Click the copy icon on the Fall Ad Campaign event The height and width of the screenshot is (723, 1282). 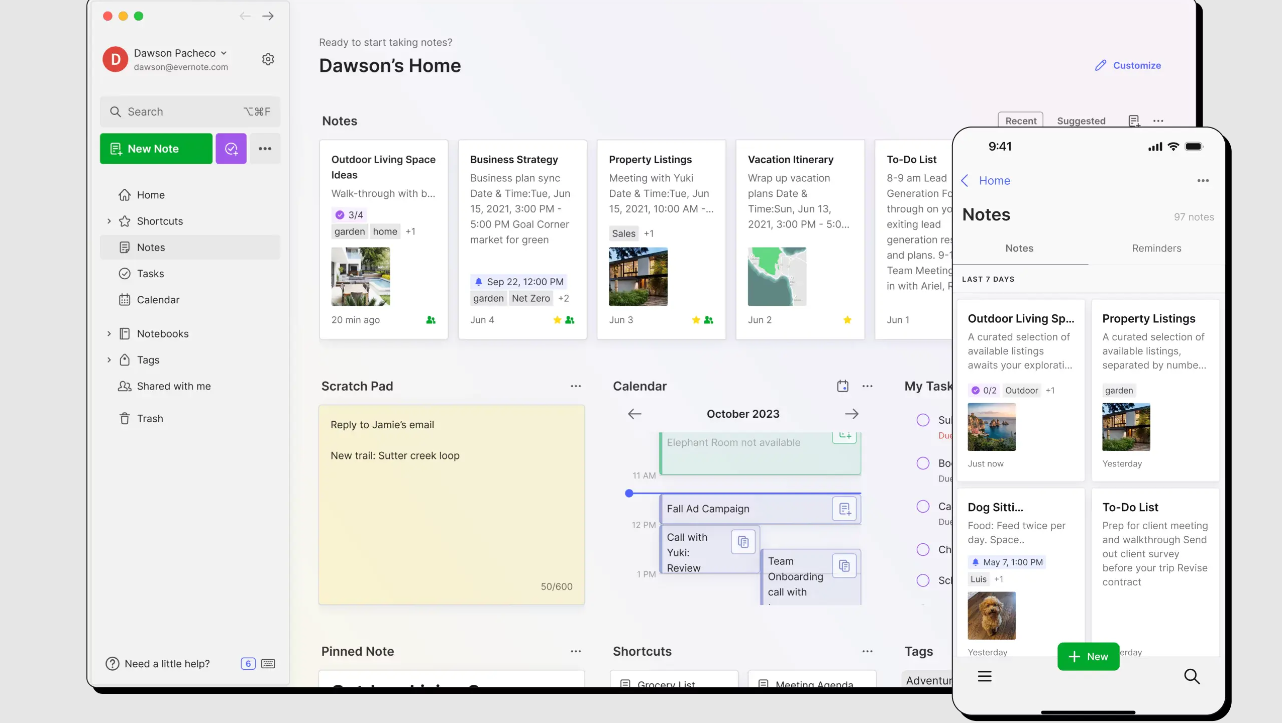point(845,508)
